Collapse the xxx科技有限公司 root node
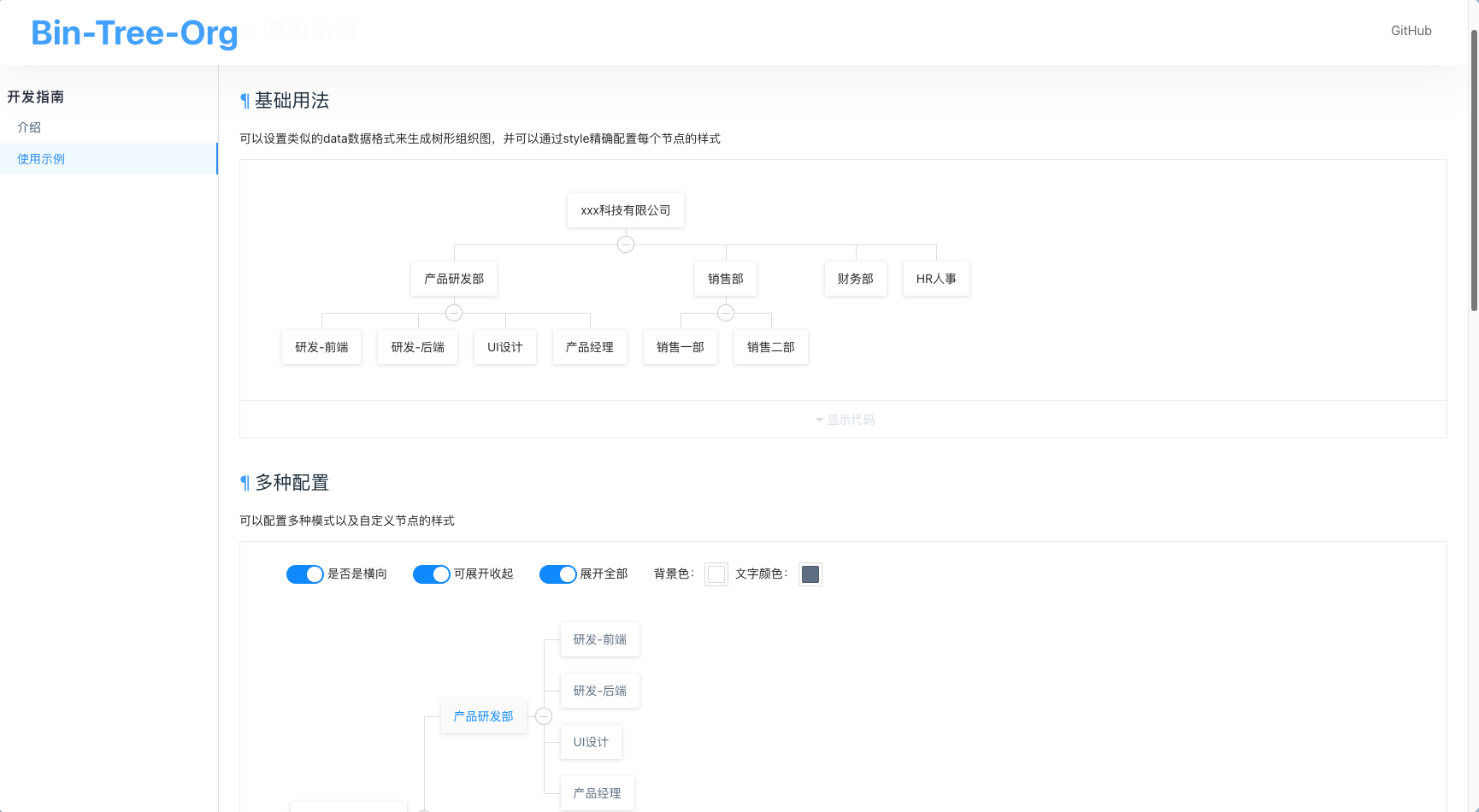 (x=626, y=244)
